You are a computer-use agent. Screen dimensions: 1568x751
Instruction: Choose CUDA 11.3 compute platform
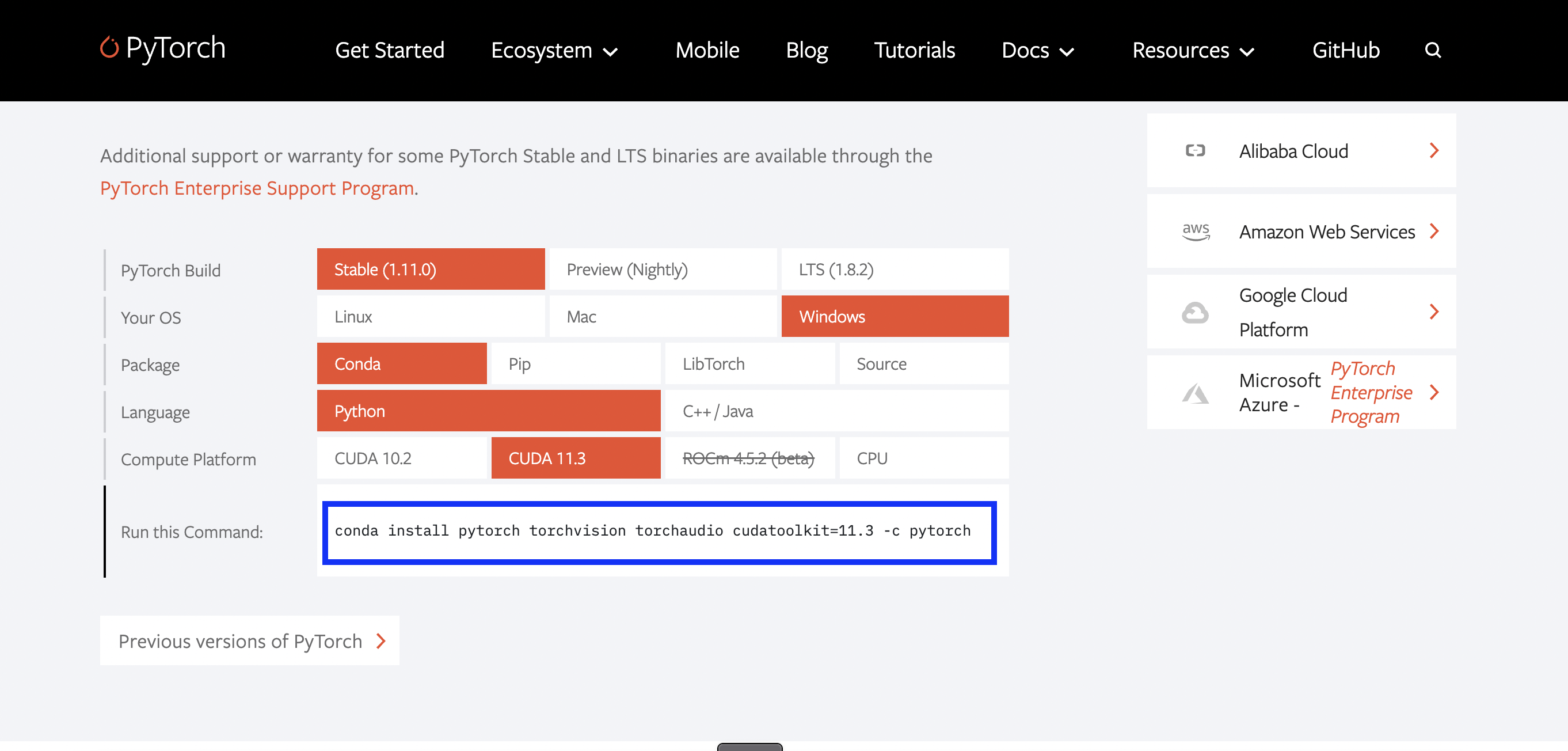coord(576,458)
